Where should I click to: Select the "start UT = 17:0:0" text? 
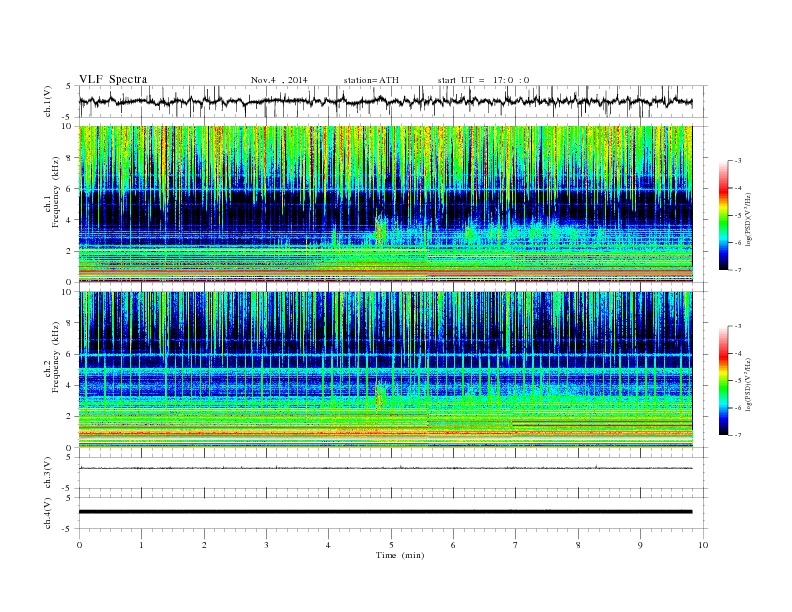coord(483,80)
